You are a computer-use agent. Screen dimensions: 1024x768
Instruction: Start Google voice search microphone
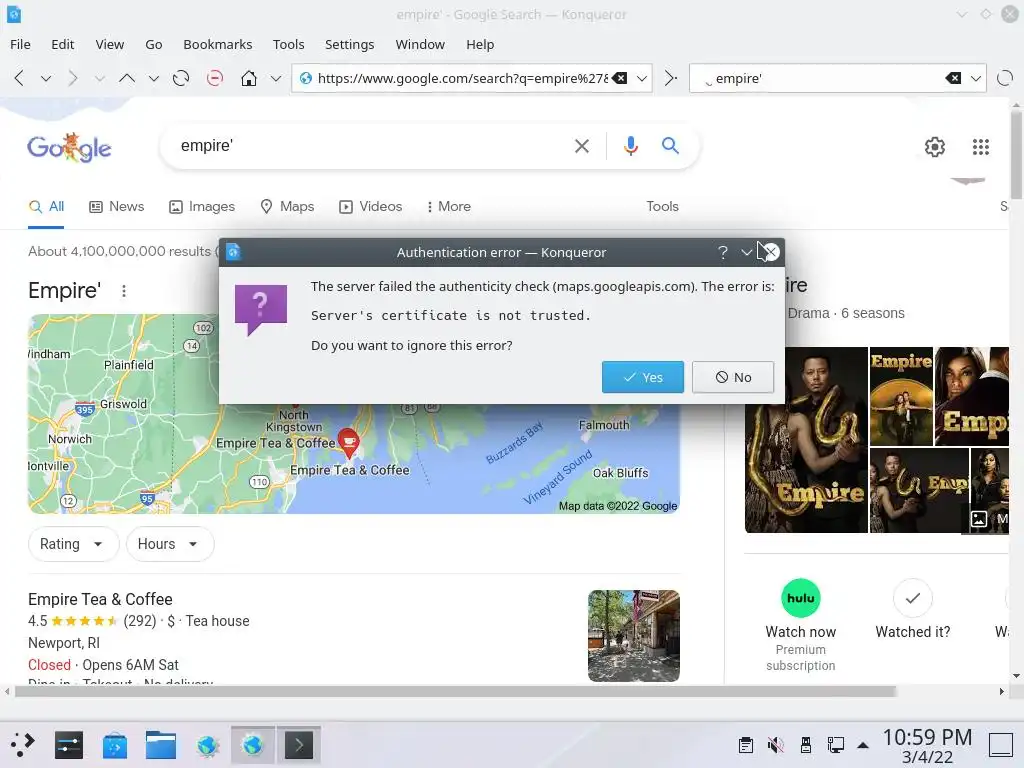pyautogui.click(x=630, y=146)
